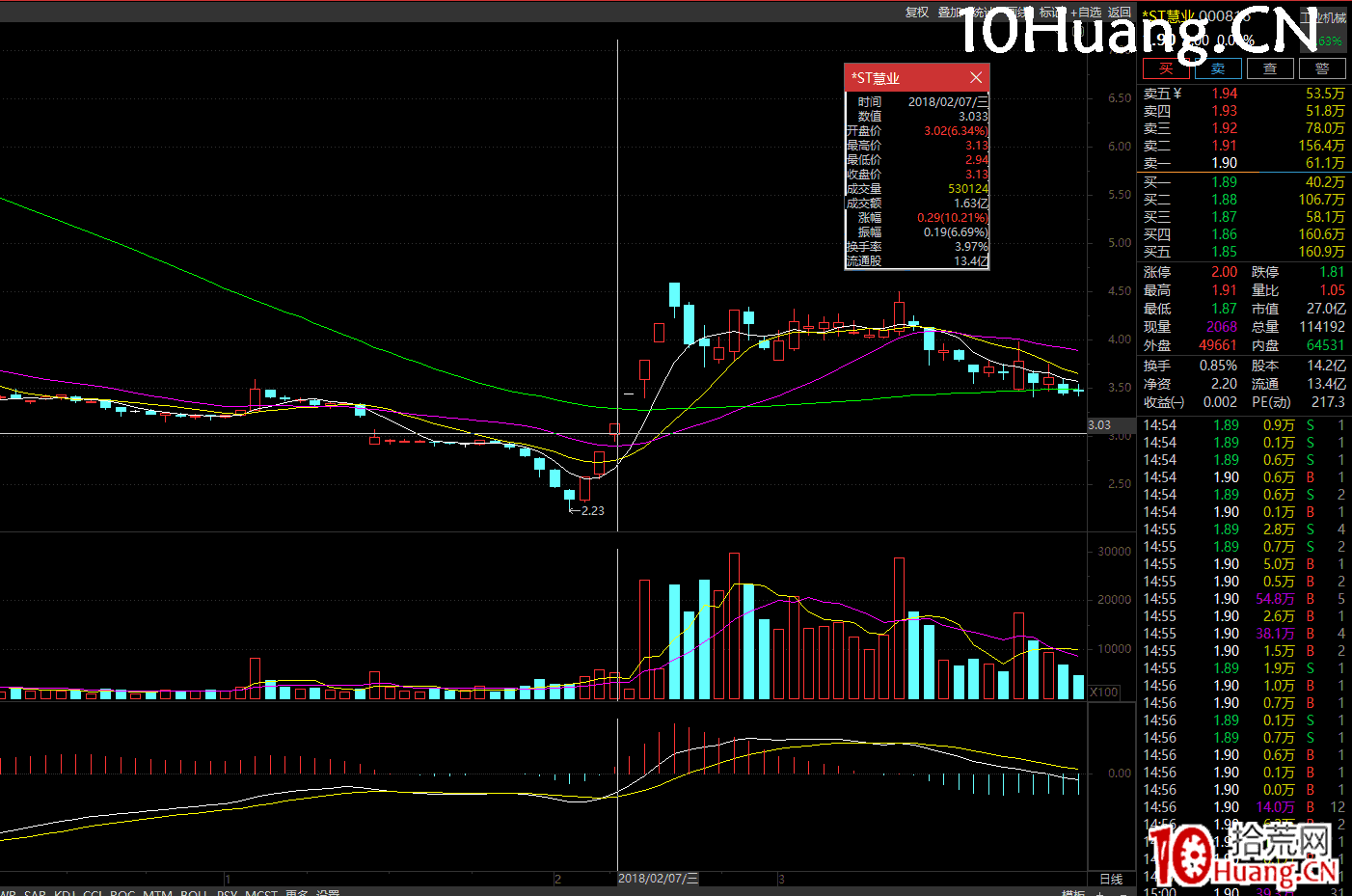Select the 买五 bid row at 1.85
The image size is (1352, 896).
[x=1244, y=252]
